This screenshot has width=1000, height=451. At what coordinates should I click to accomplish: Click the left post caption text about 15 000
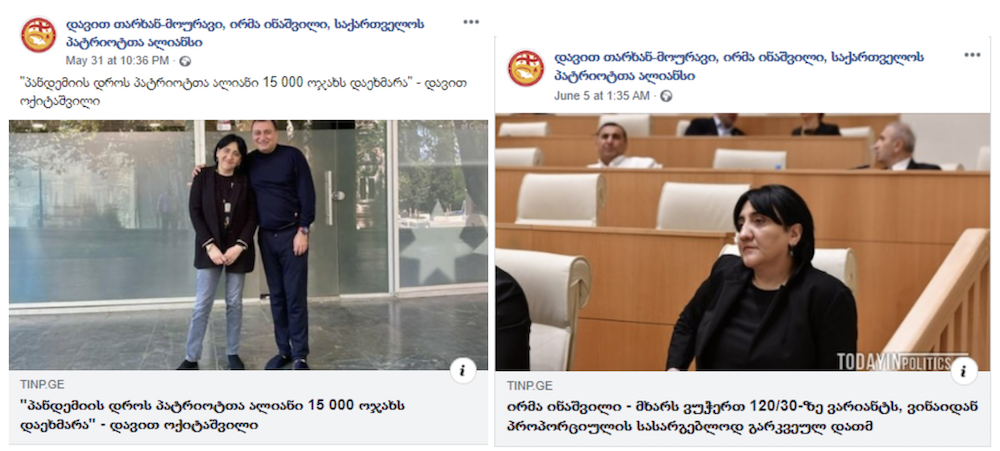244,92
